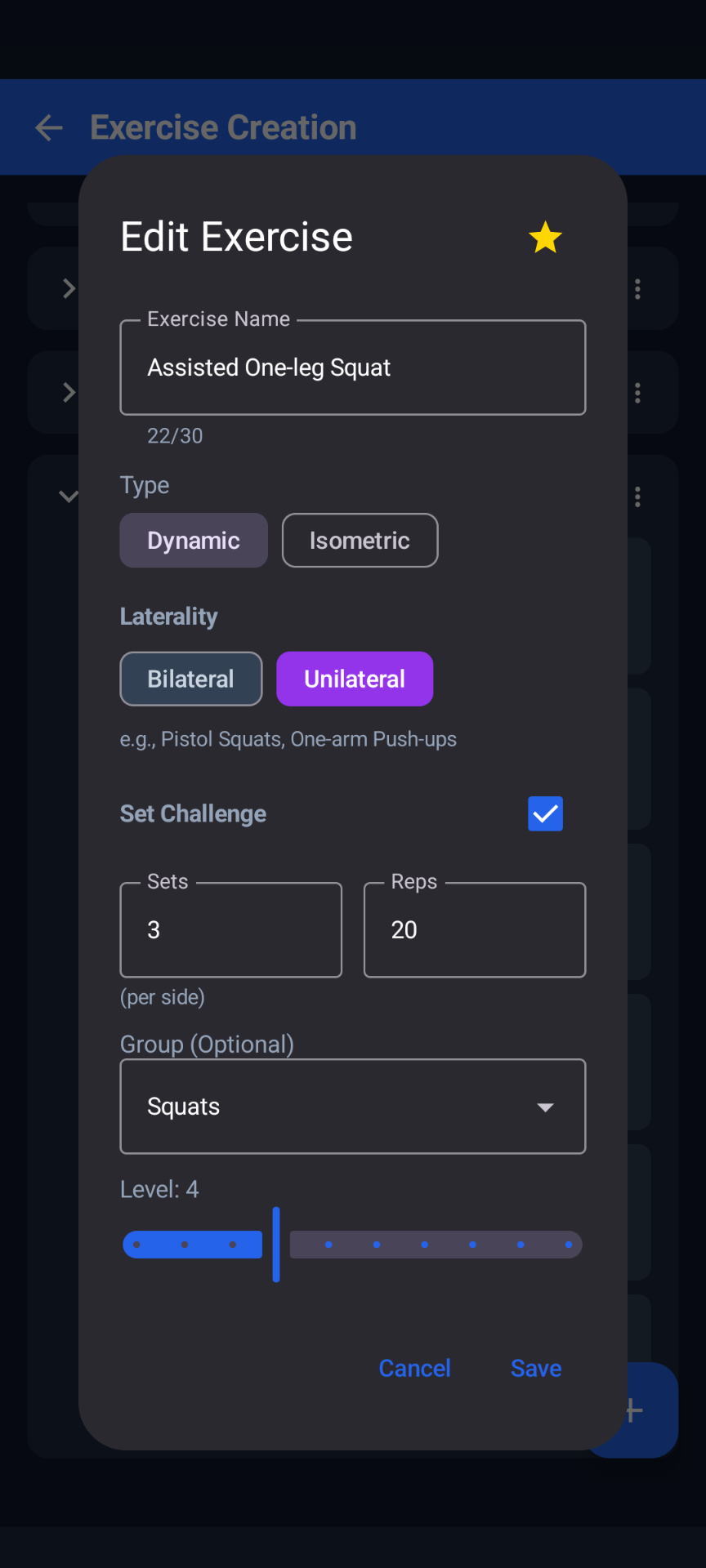This screenshot has width=706, height=1568.
Task: Choose Unilateral laterality
Action: click(355, 679)
